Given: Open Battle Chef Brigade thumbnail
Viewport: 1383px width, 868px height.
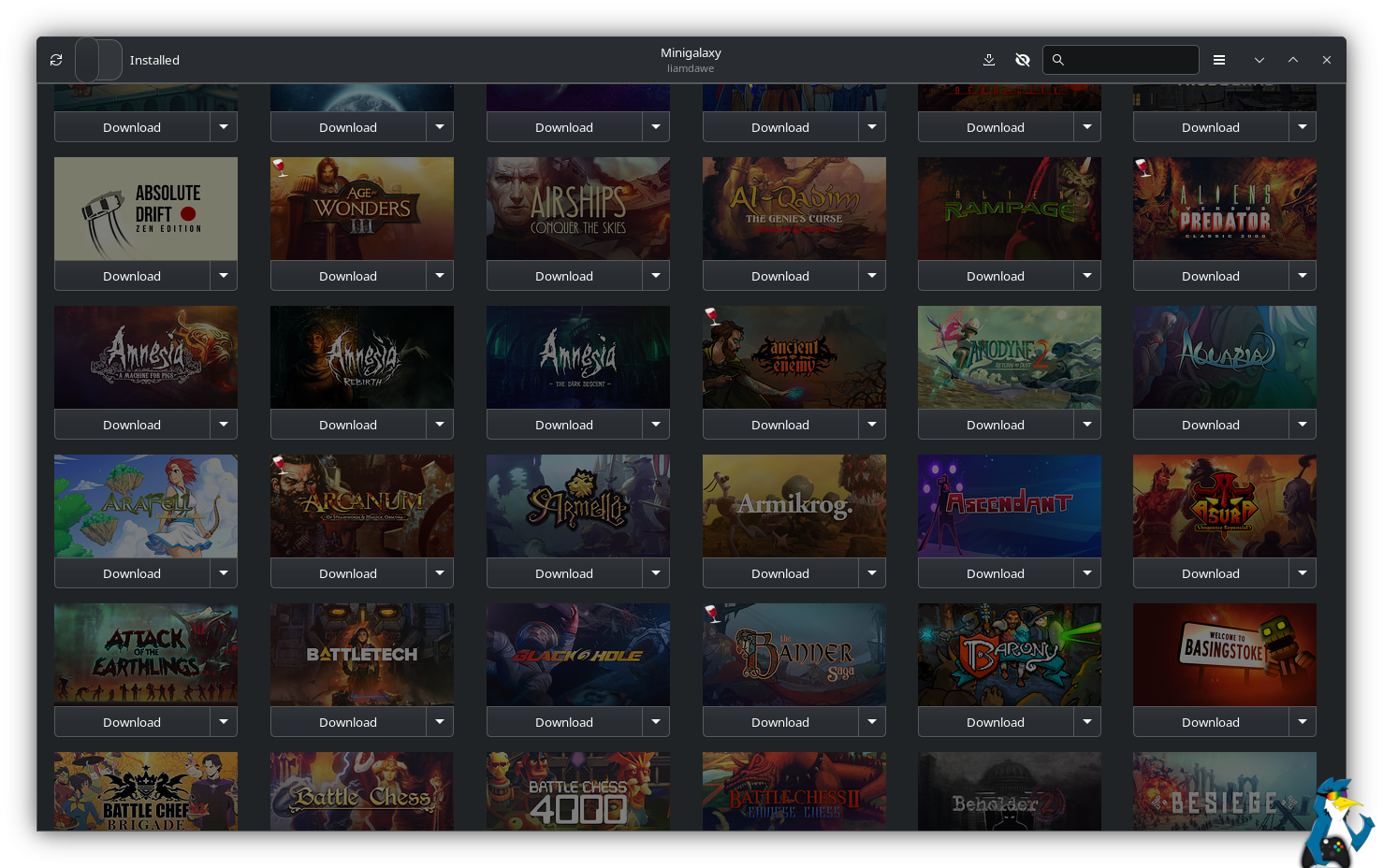Looking at the screenshot, I should pyautogui.click(x=146, y=791).
